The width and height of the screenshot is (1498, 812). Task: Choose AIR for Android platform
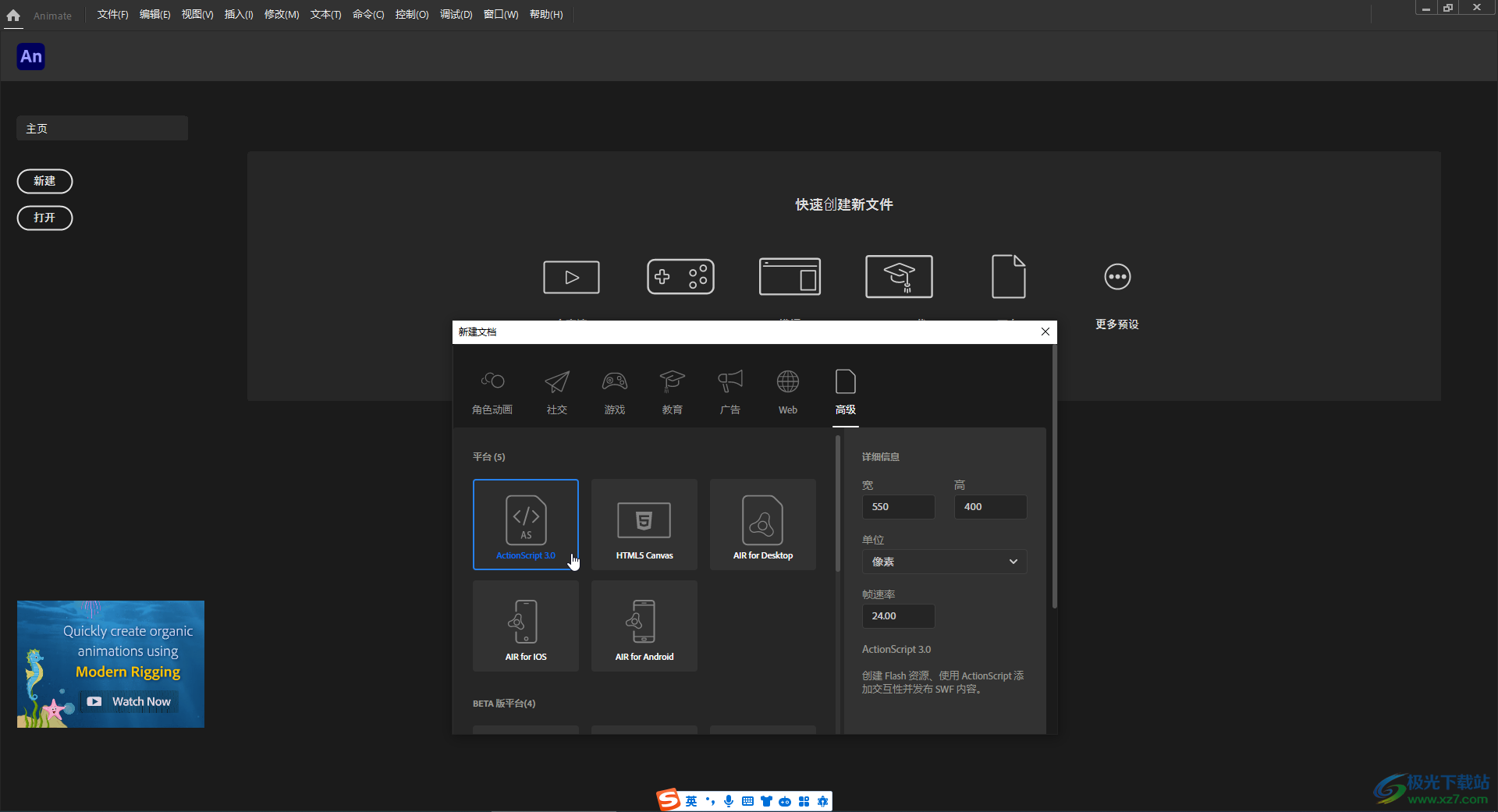click(x=644, y=626)
